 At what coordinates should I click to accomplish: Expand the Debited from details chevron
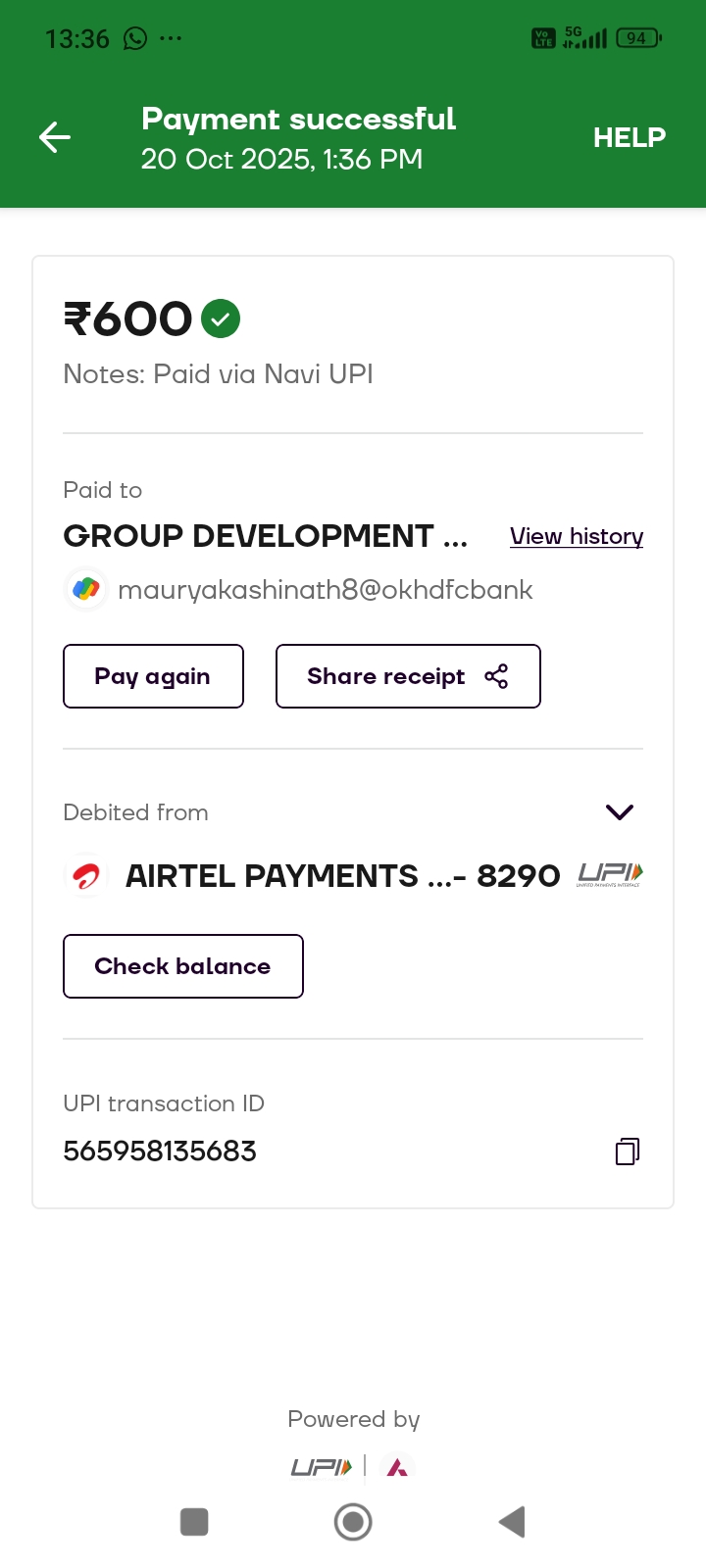coord(620,812)
